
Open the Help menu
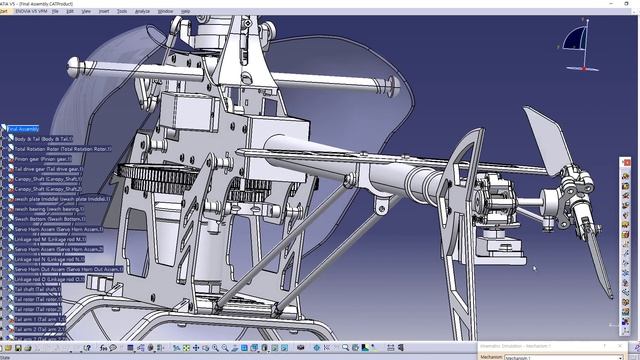pos(185,11)
